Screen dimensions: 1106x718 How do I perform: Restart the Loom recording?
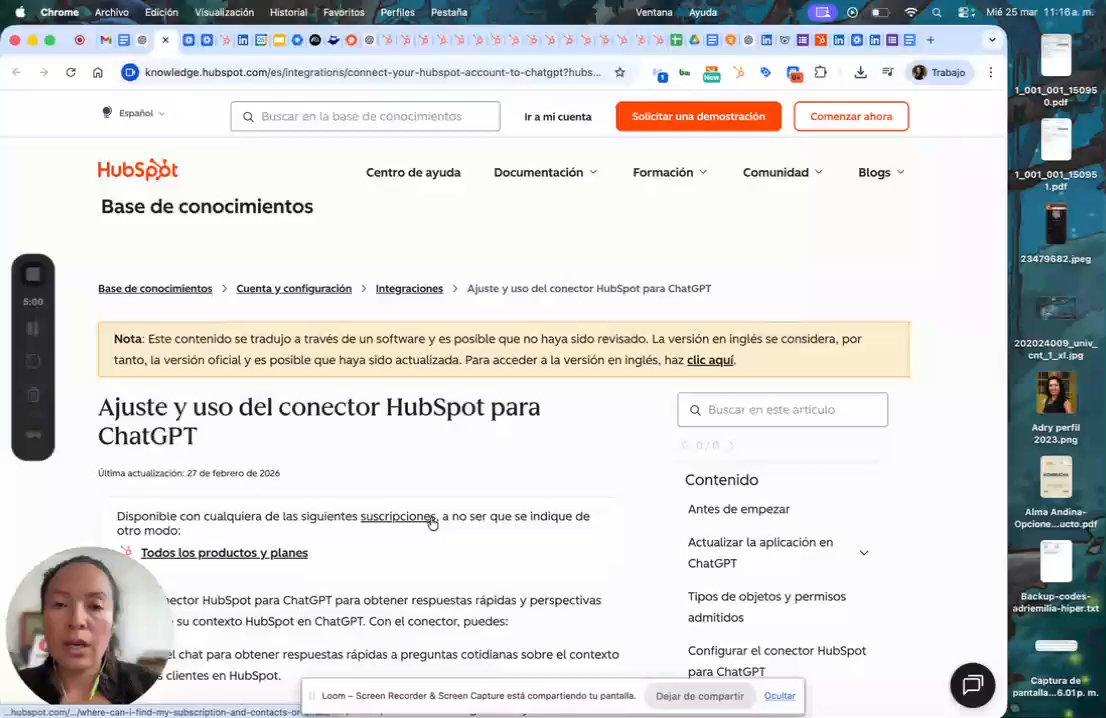pyautogui.click(x=33, y=361)
